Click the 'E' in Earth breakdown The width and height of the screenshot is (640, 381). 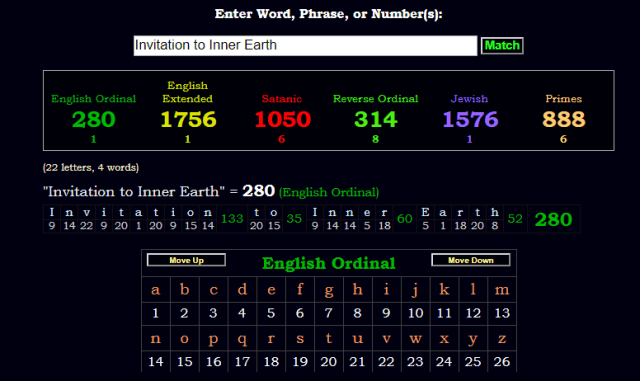[425, 212]
